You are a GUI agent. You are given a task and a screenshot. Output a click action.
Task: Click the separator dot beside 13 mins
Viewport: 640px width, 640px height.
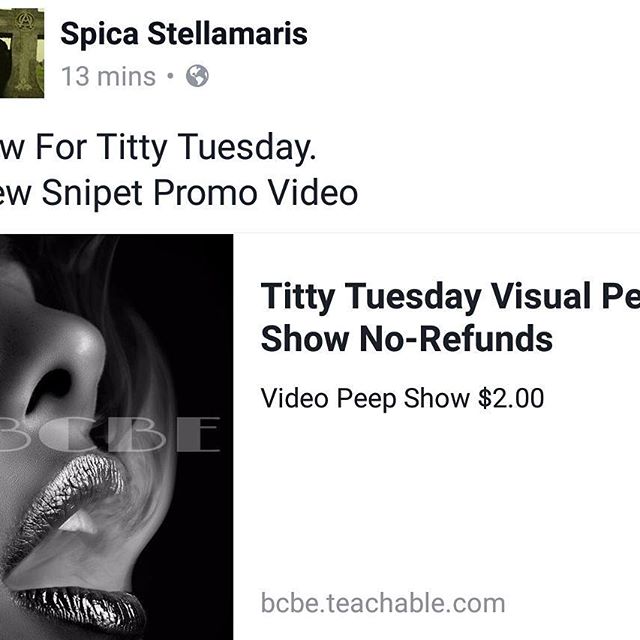point(171,76)
